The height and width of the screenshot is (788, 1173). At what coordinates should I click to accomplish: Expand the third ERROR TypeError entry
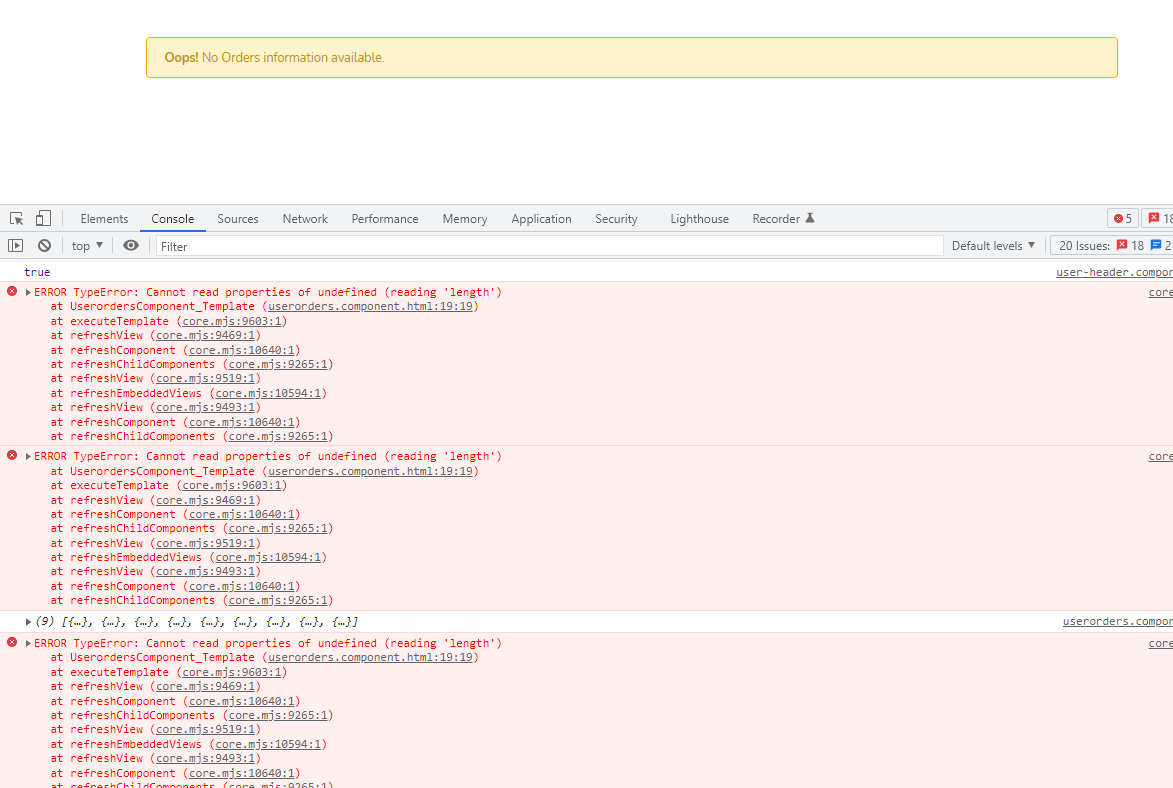click(28, 644)
